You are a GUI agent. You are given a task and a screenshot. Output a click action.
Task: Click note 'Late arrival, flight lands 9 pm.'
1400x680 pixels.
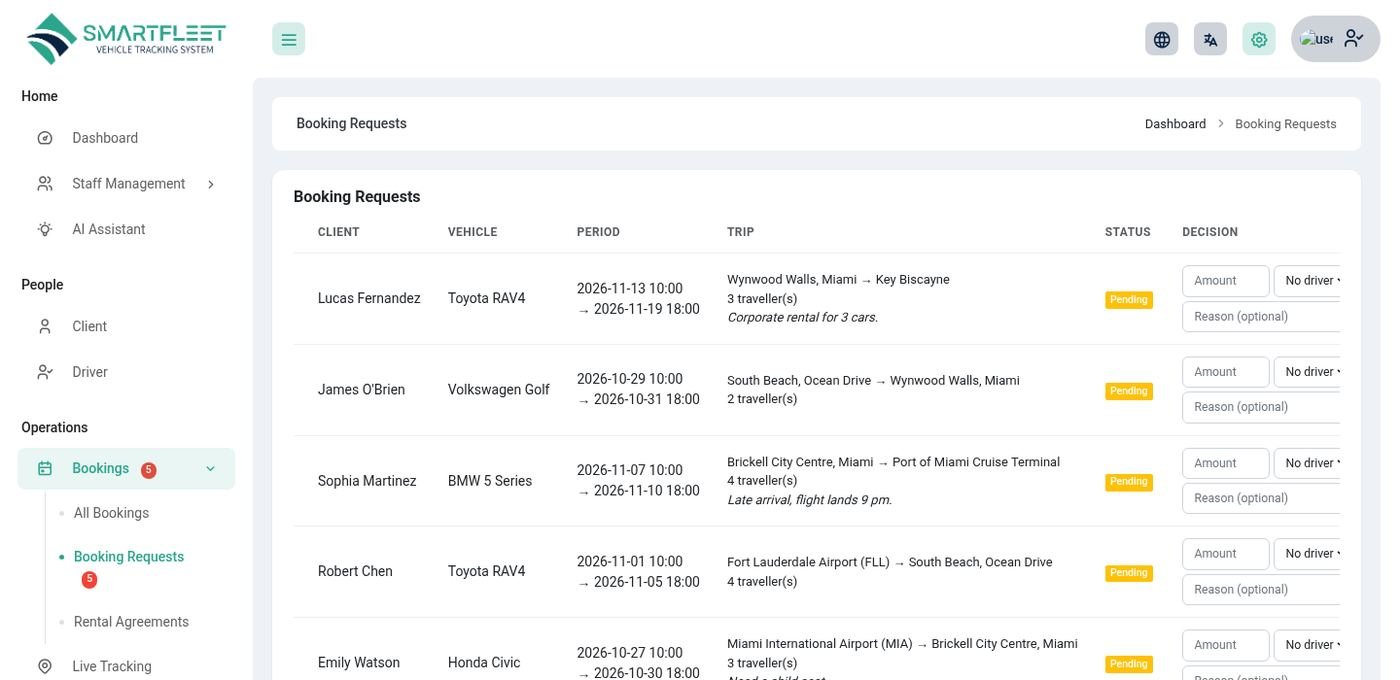click(x=809, y=500)
